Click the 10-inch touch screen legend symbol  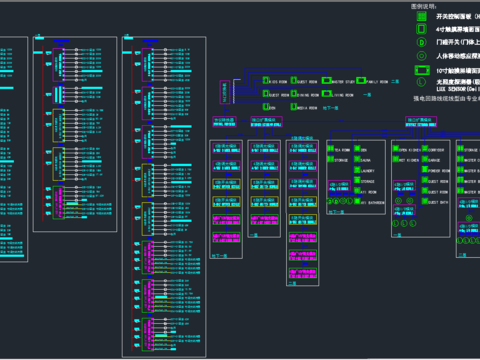pyautogui.click(x=422, y=70)
